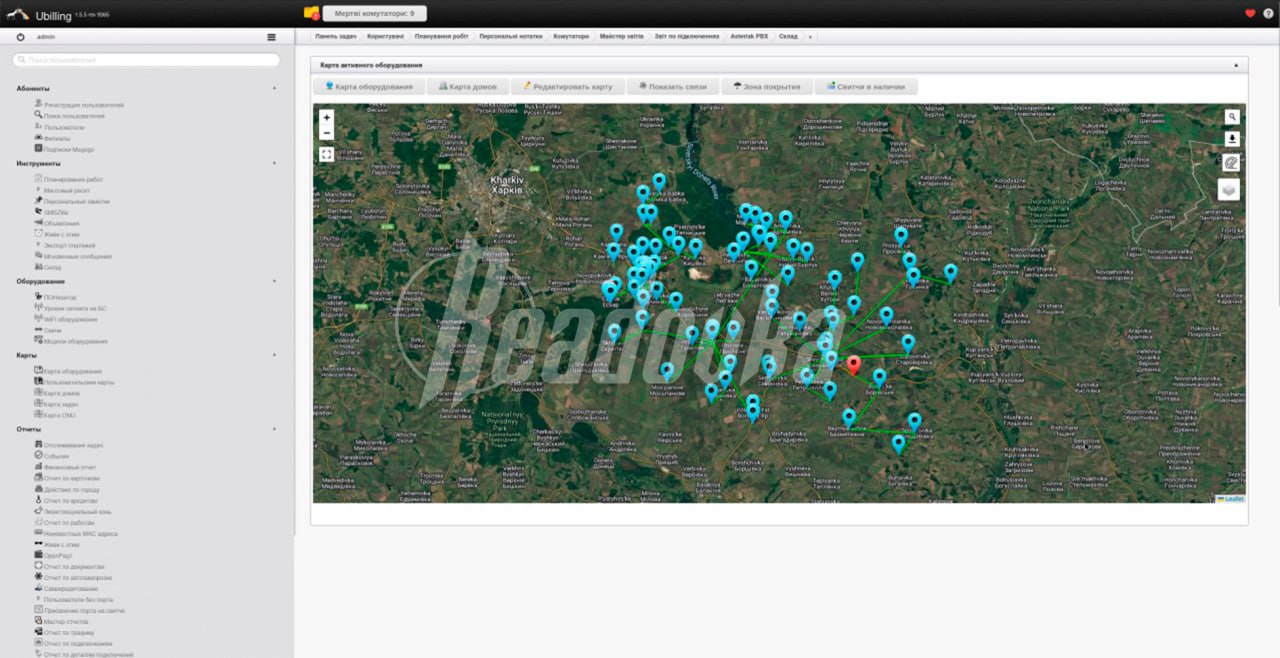Toggle Показать связи link display
This screenshot has width=1280, height=658.
coord(672,87)
